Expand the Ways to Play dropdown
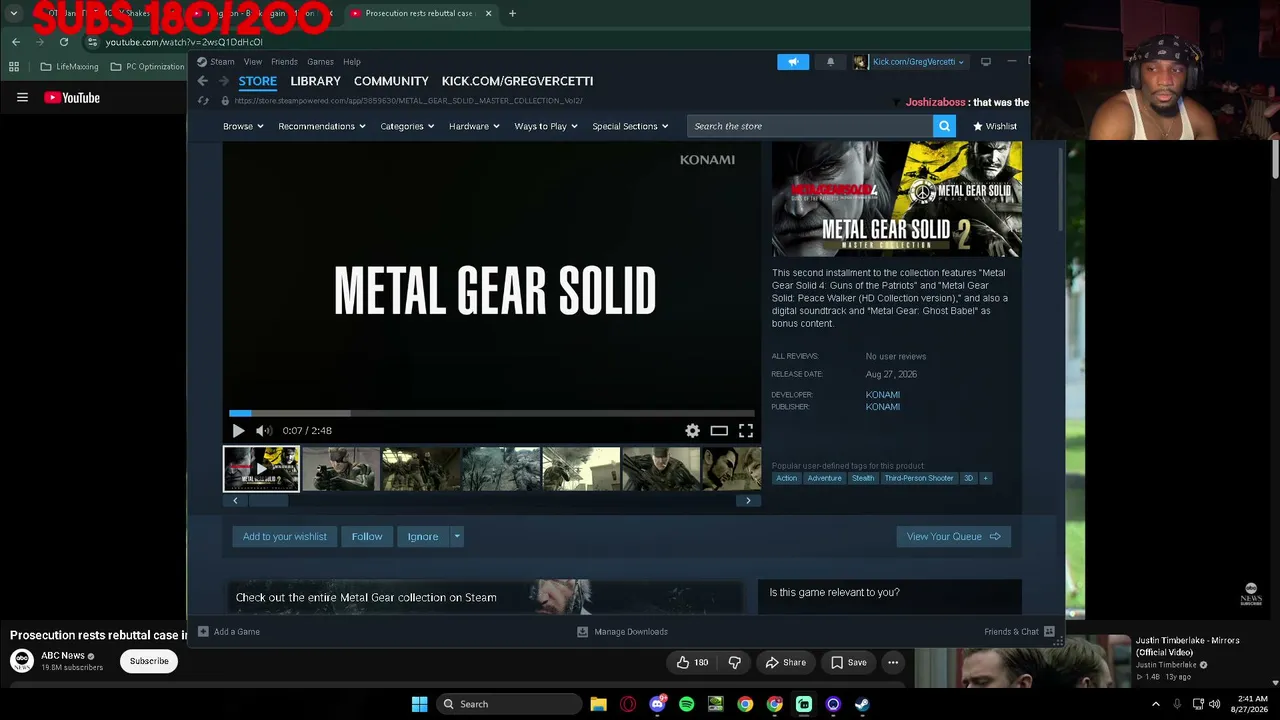Image resolution: width=1280 pixels, height=720 pixels. [546, 126]
